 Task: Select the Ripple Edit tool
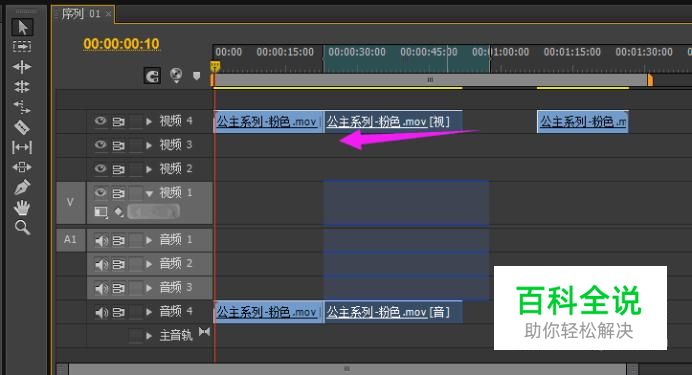[x=22, y=67]
